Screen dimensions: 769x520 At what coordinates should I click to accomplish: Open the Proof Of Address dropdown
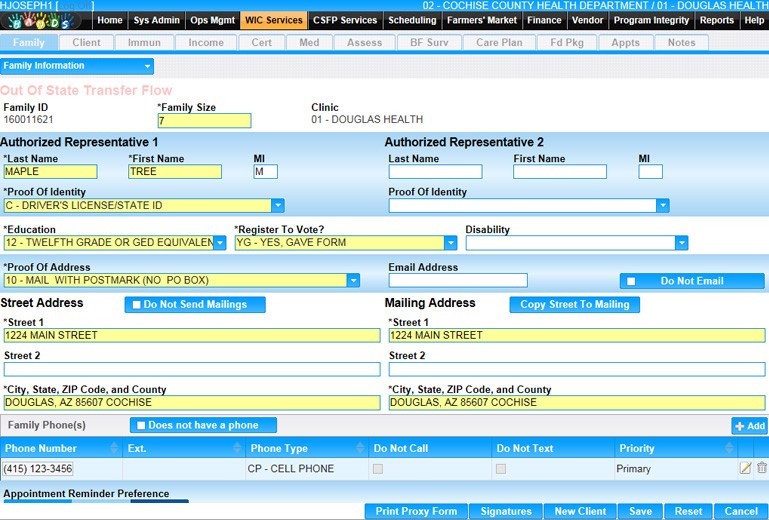point(353,281)
